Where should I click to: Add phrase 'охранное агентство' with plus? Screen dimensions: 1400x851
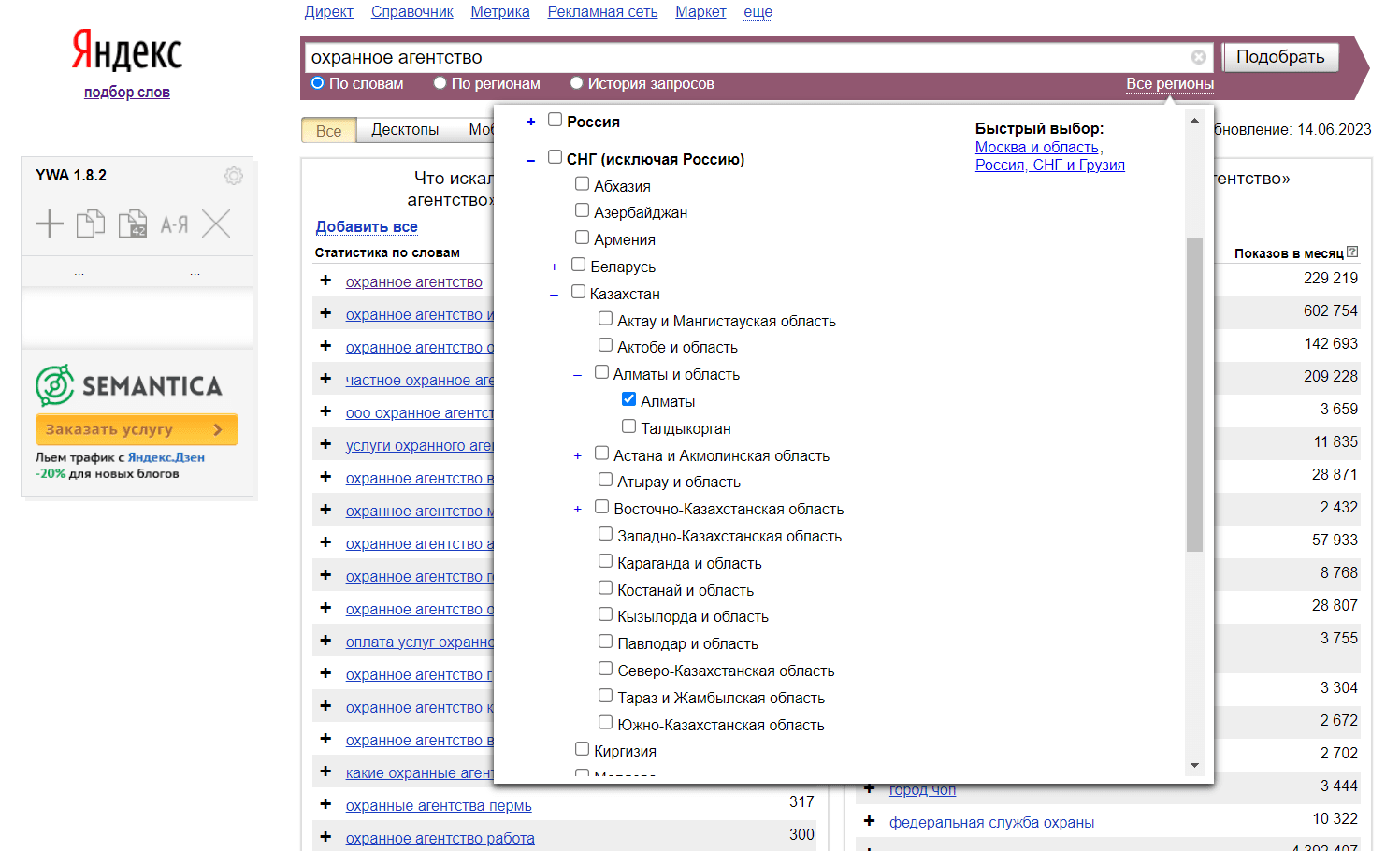[325, 281]
